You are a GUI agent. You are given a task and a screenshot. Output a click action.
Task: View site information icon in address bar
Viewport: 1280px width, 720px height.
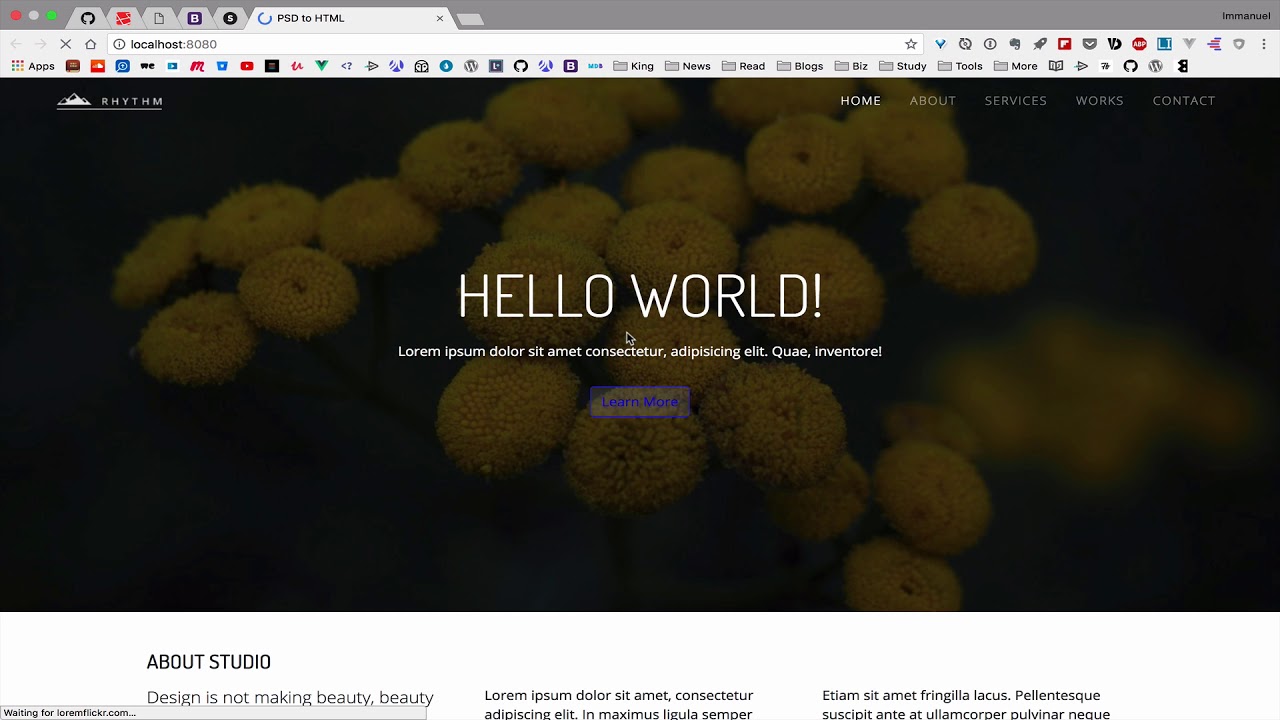pos(119,44)
